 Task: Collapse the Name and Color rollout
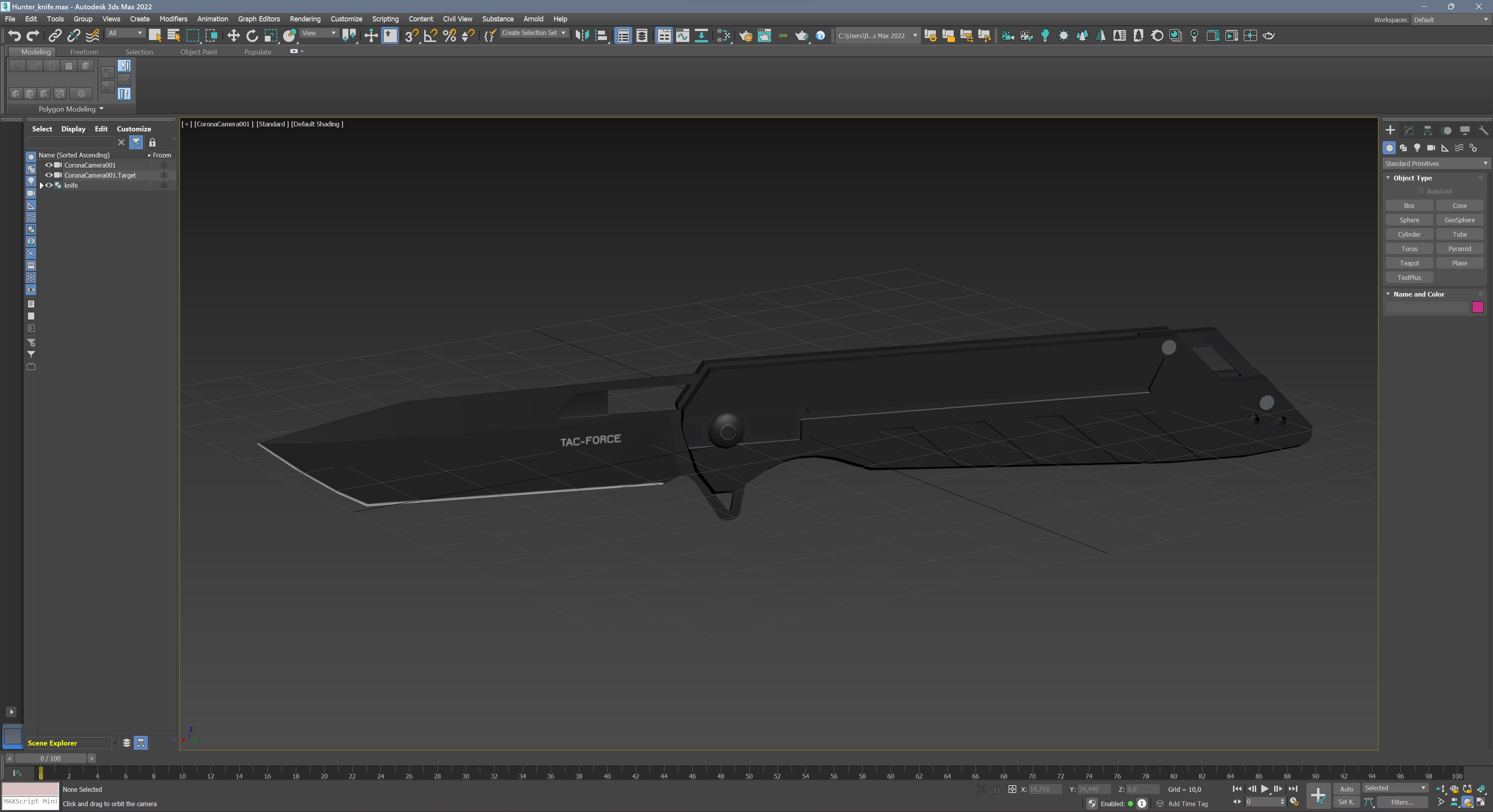click(x=1388, y=294)
